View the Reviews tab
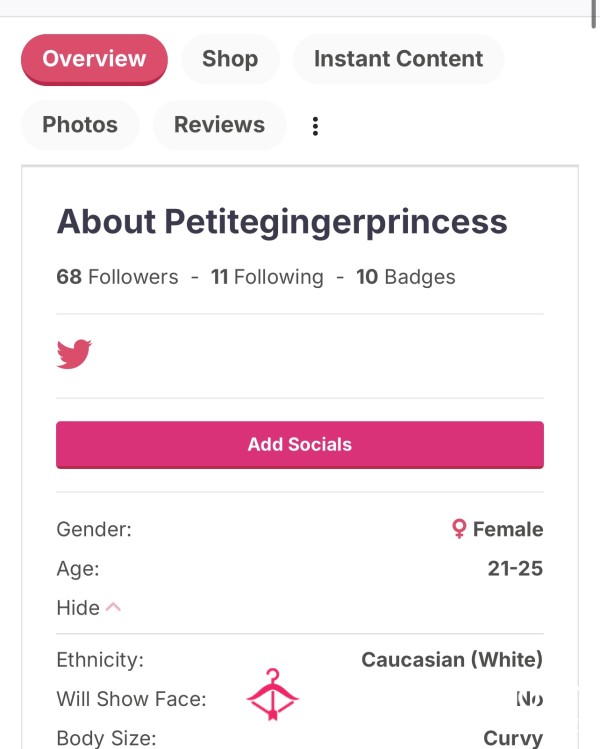Screen dimensions: 600x749 [x=219, y=125]
